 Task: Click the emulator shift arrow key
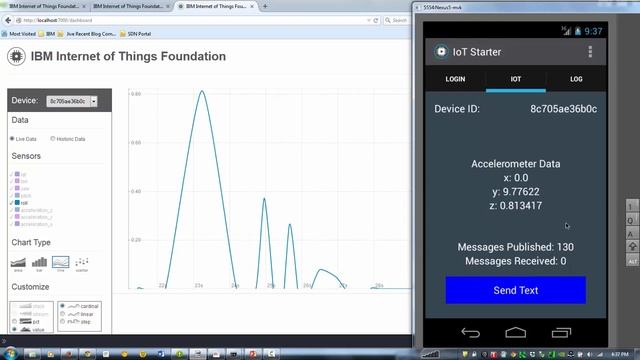coord(632,246)
